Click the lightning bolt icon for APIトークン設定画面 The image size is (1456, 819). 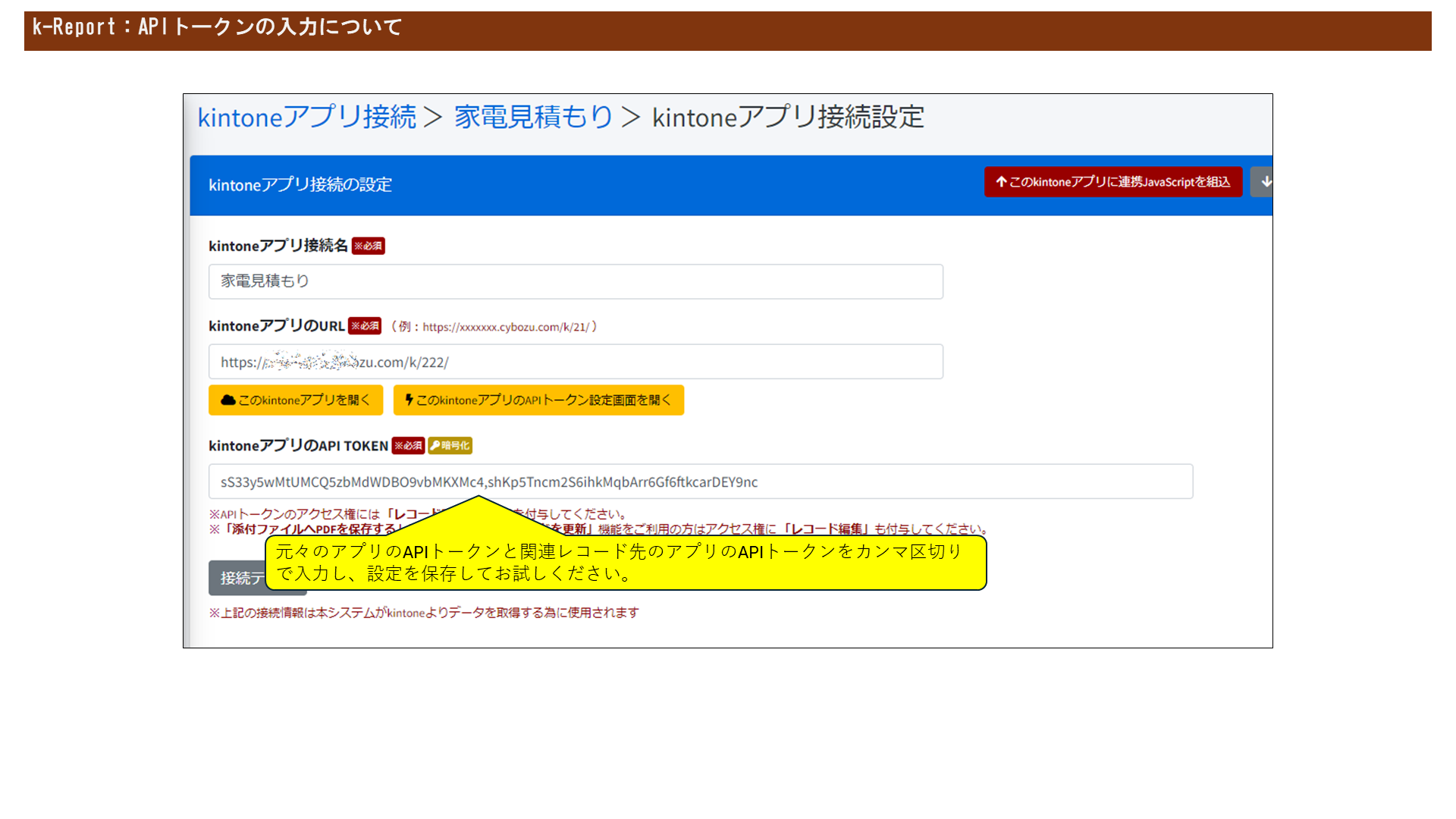tap(409, 400)
